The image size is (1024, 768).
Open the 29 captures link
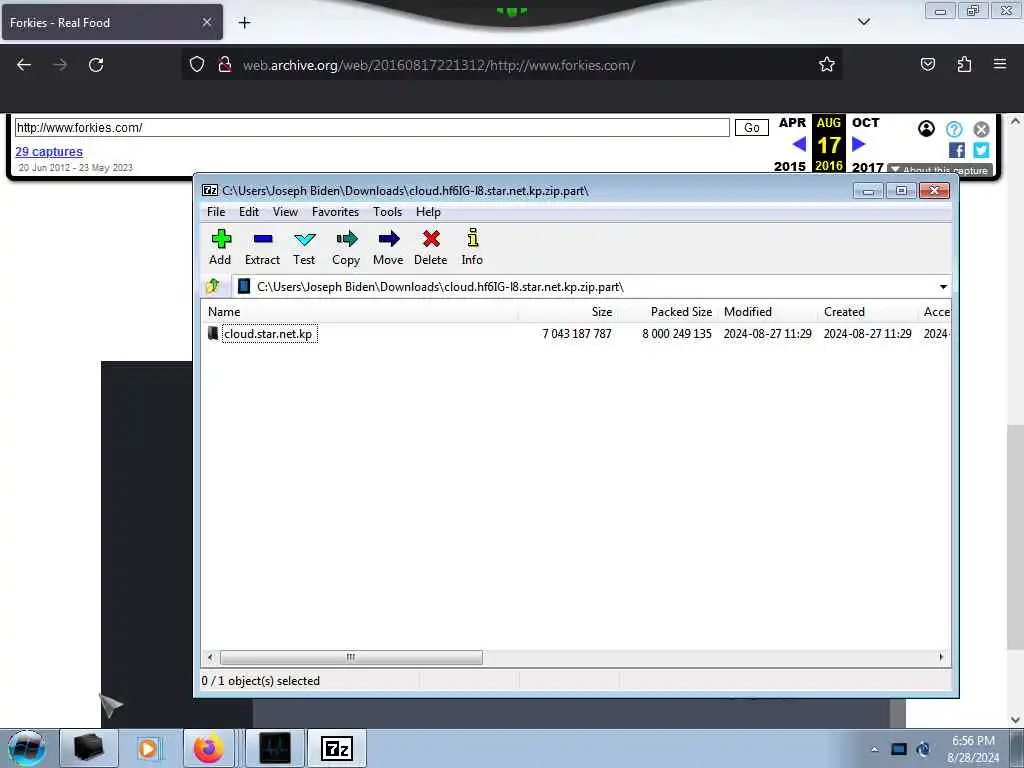point(49,152)
